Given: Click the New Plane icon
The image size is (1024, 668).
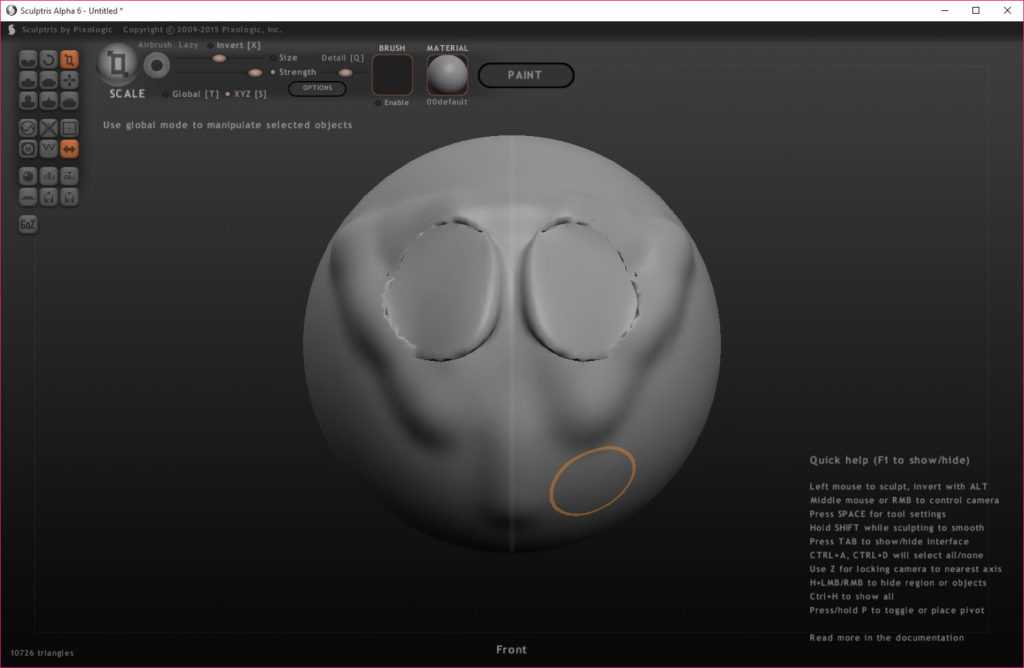Looking at the screenshot, I should coord(27,197).
